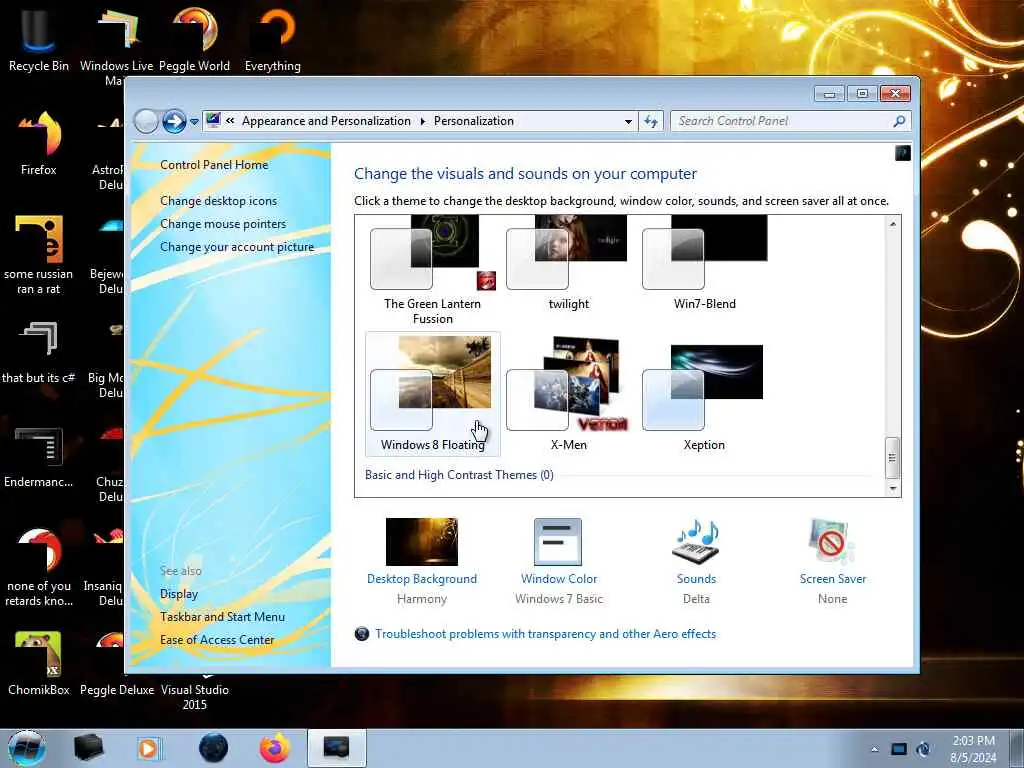Launch Firefox from the desktop
1024x768 pixels.
(x=39, y=142)
